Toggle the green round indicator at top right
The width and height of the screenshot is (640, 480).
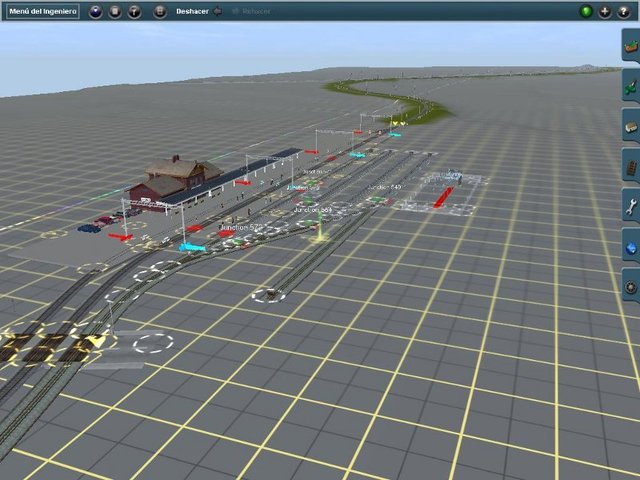(x=586, y=11)
